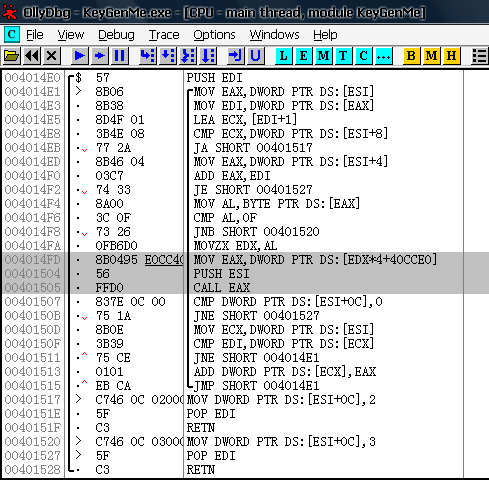
Task: Click the CPU window C icon in menu bar
Action: (12, 34)
